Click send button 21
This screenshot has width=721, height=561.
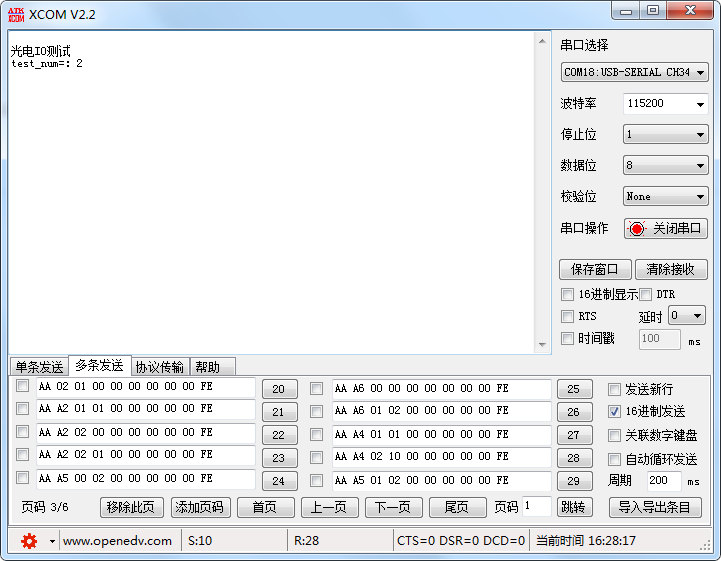point(280,412)
